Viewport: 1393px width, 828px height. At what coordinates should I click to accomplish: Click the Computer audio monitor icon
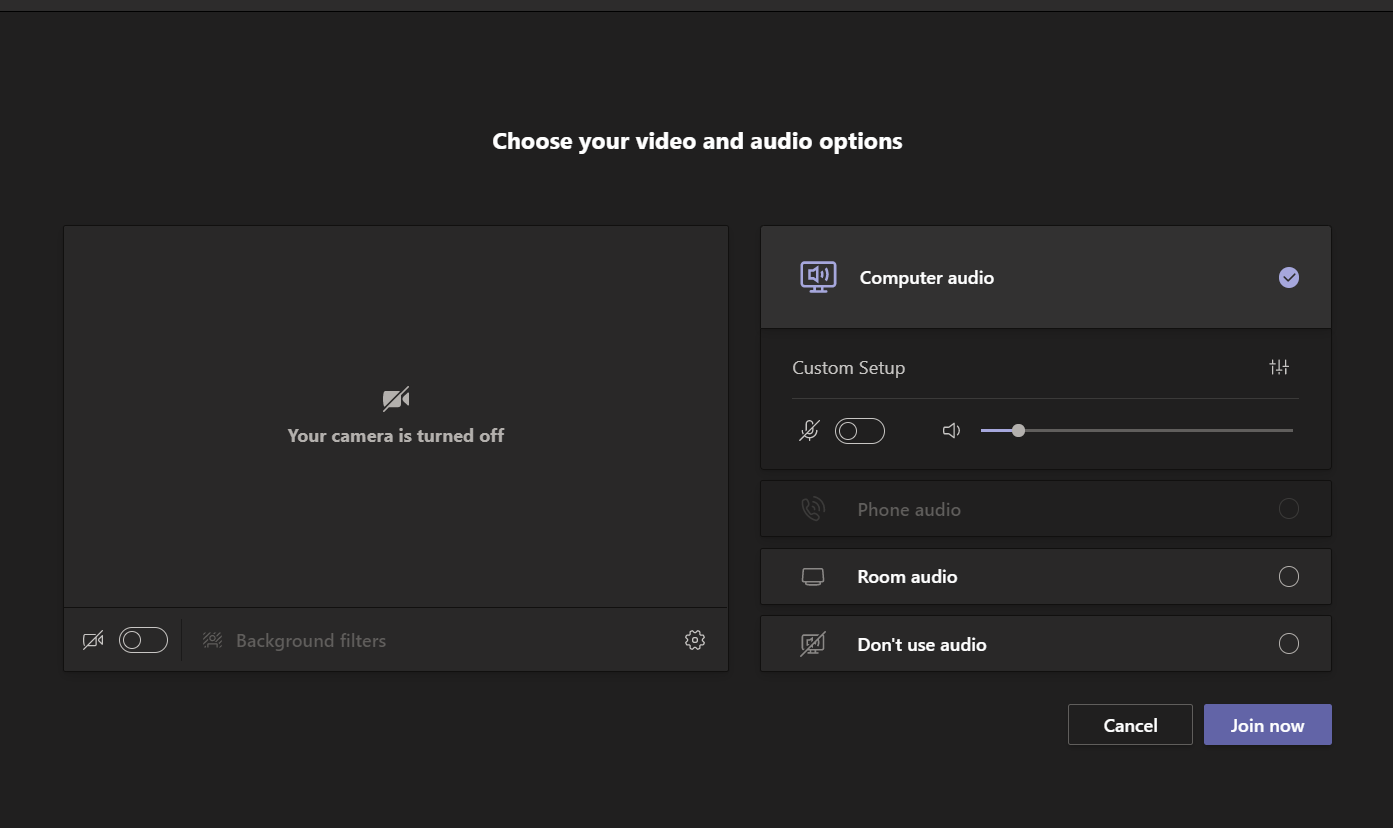(818, 277)
